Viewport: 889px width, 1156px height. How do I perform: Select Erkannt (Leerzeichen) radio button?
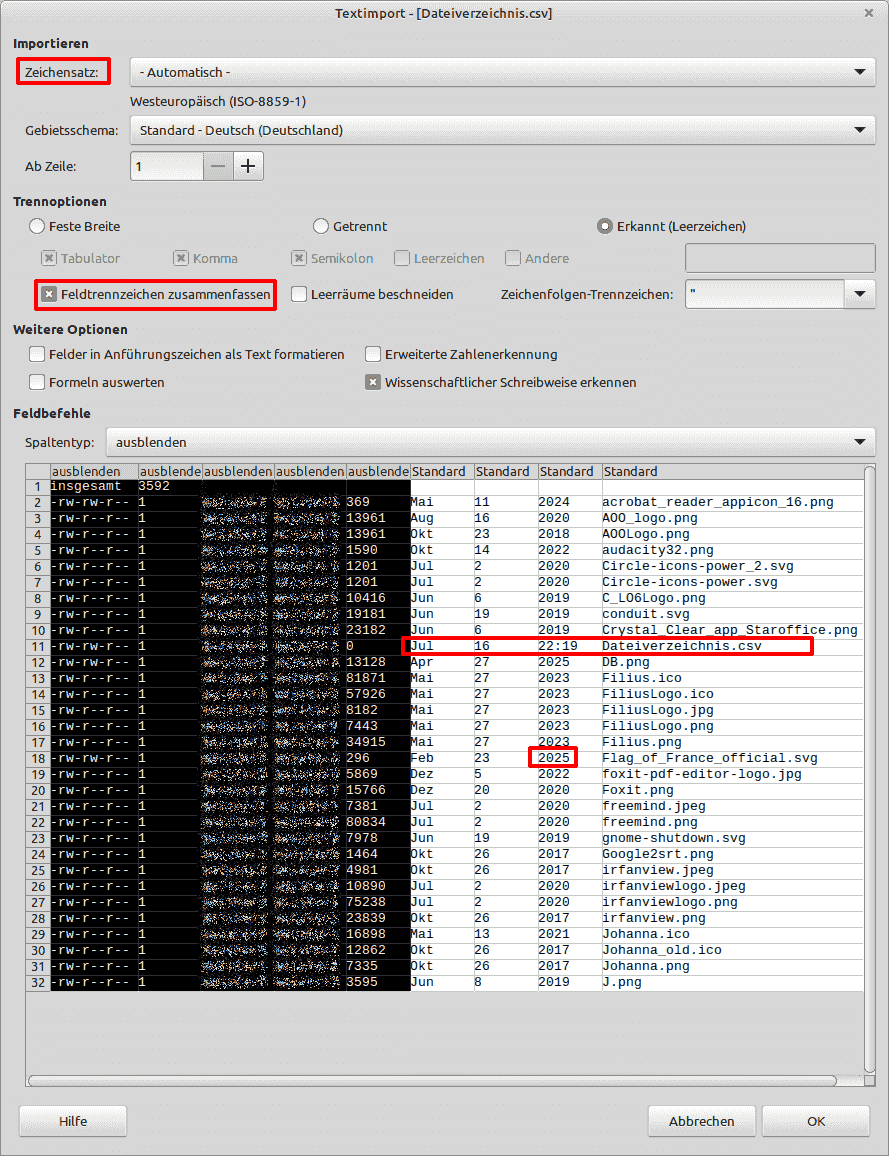click(x=605, y=226)
